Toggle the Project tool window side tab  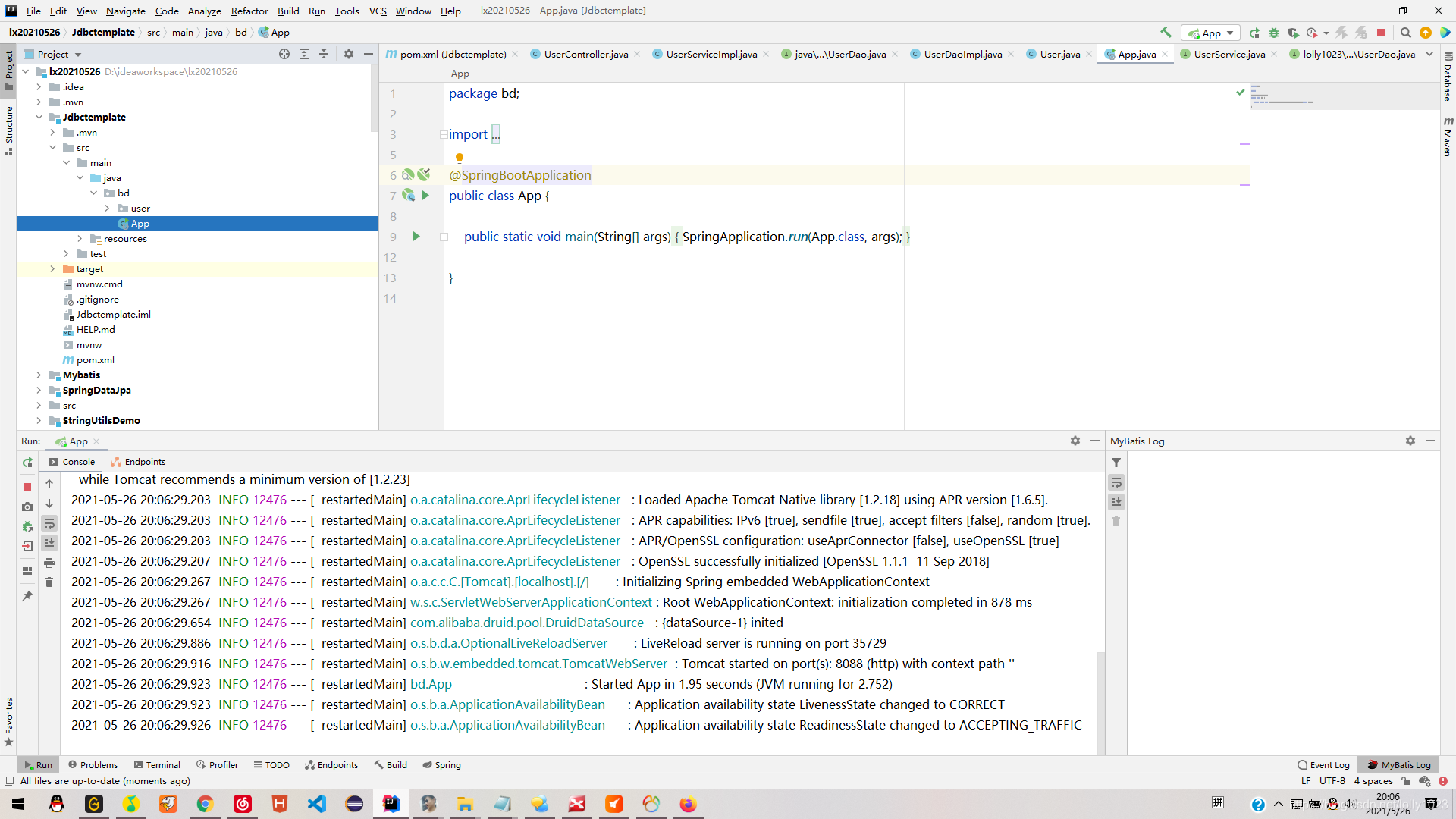pyautogui.click(x=8, y=70)
